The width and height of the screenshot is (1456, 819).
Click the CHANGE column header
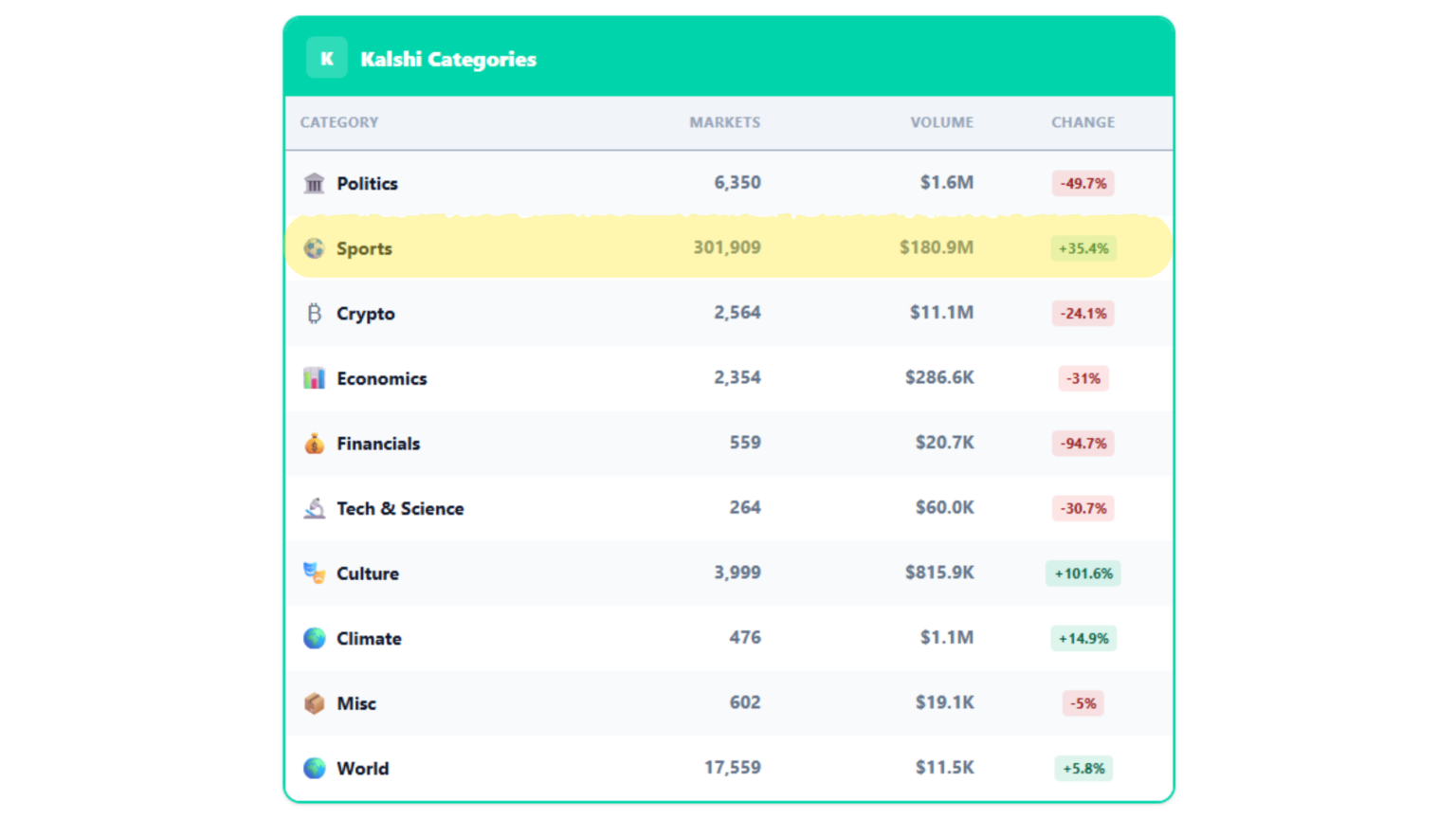[1083, 122]
